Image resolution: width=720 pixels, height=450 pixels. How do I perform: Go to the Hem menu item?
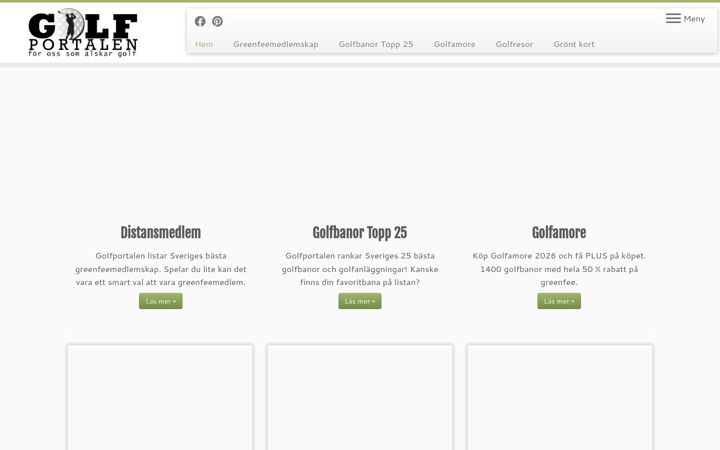point(204,44)
